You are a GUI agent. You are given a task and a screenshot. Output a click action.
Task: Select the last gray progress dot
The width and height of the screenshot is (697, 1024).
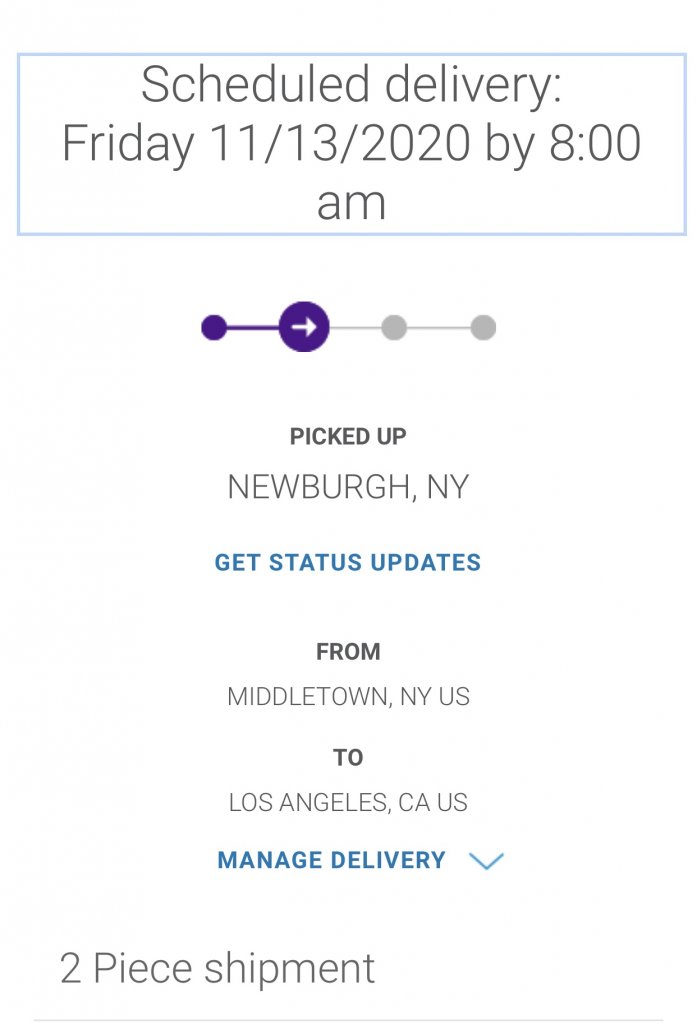[483, 327]
